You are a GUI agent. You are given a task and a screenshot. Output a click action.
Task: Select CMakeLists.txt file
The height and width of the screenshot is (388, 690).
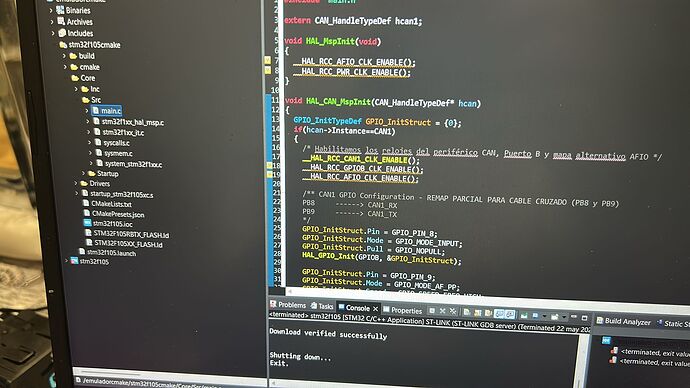(x=107, y=204)
